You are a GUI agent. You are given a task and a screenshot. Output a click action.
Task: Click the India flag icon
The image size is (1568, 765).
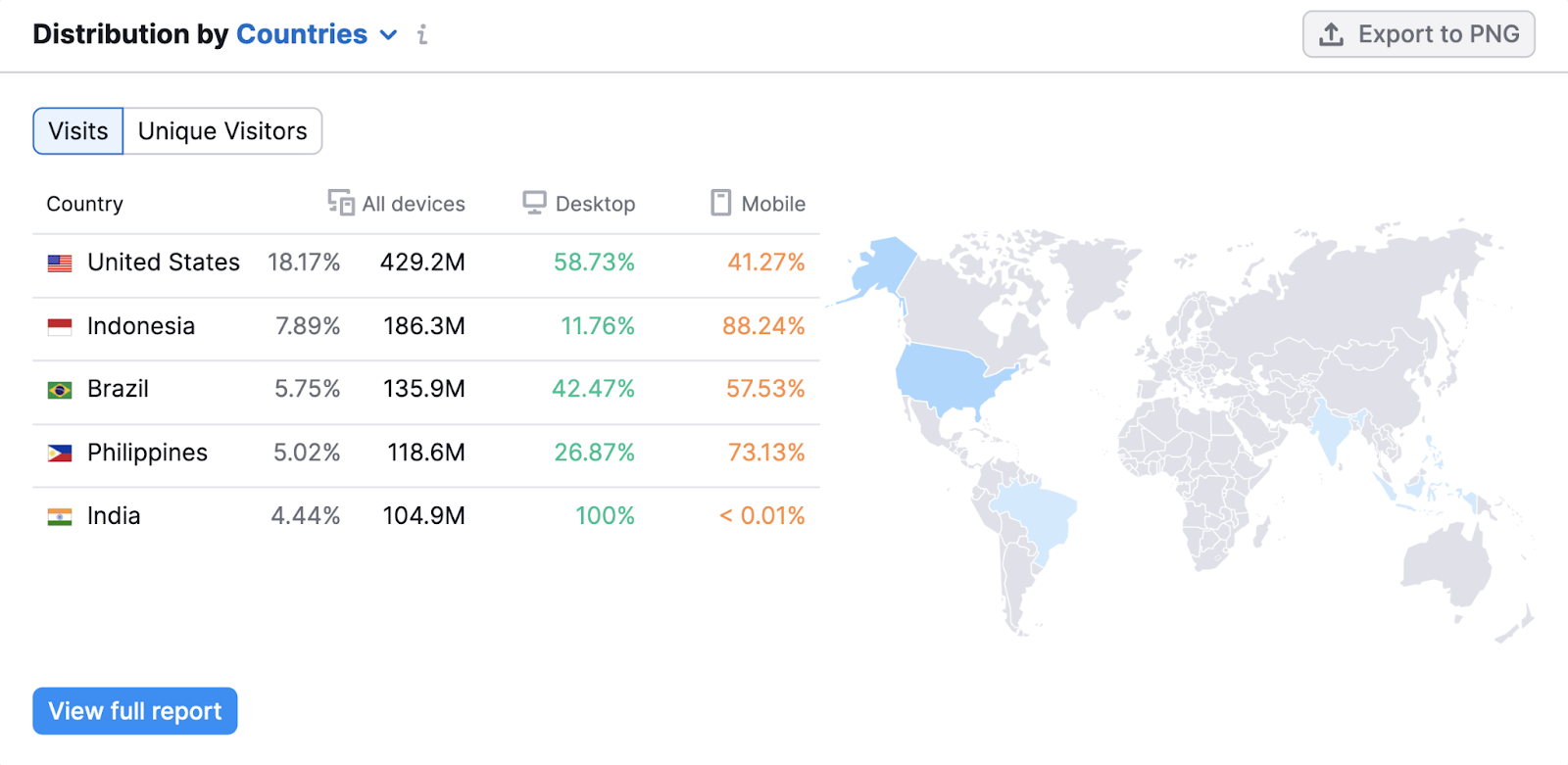(x=60, y=516)
